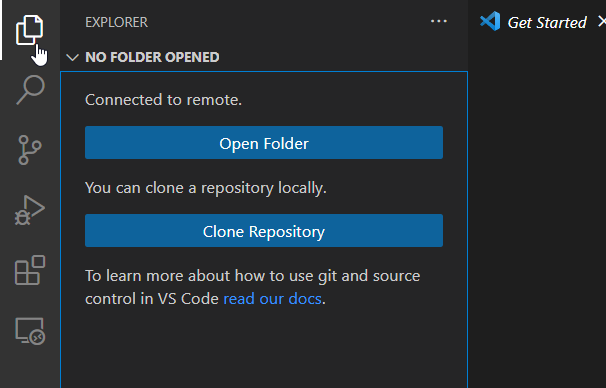Screen dimensions: 606x388
Task: Switch to the Source Control view
Action: click(29, 150)
